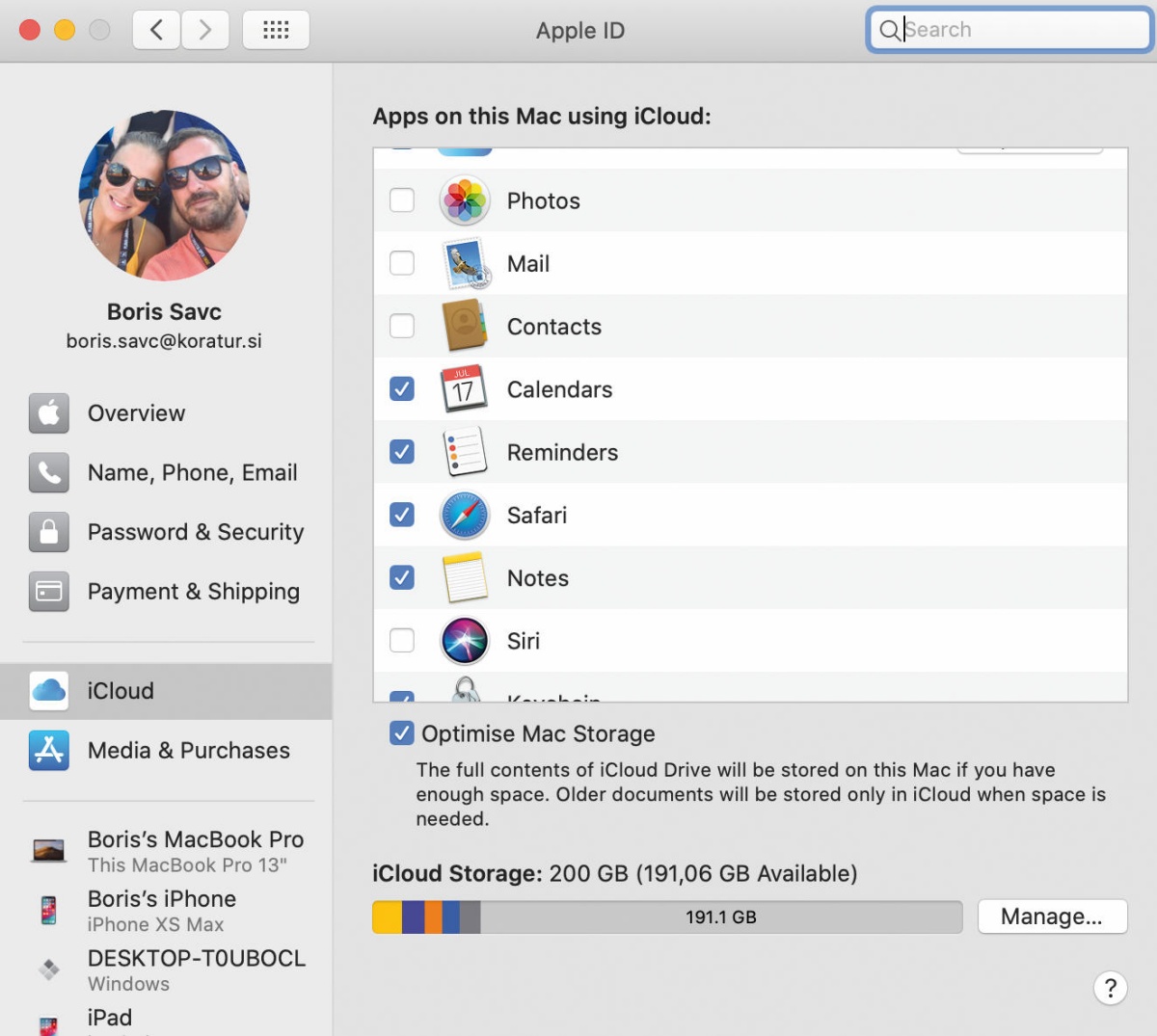Click the Windows device diamond icon
The width and height of the screenshot is (1157, 1036).
click(x=49, y=969)
